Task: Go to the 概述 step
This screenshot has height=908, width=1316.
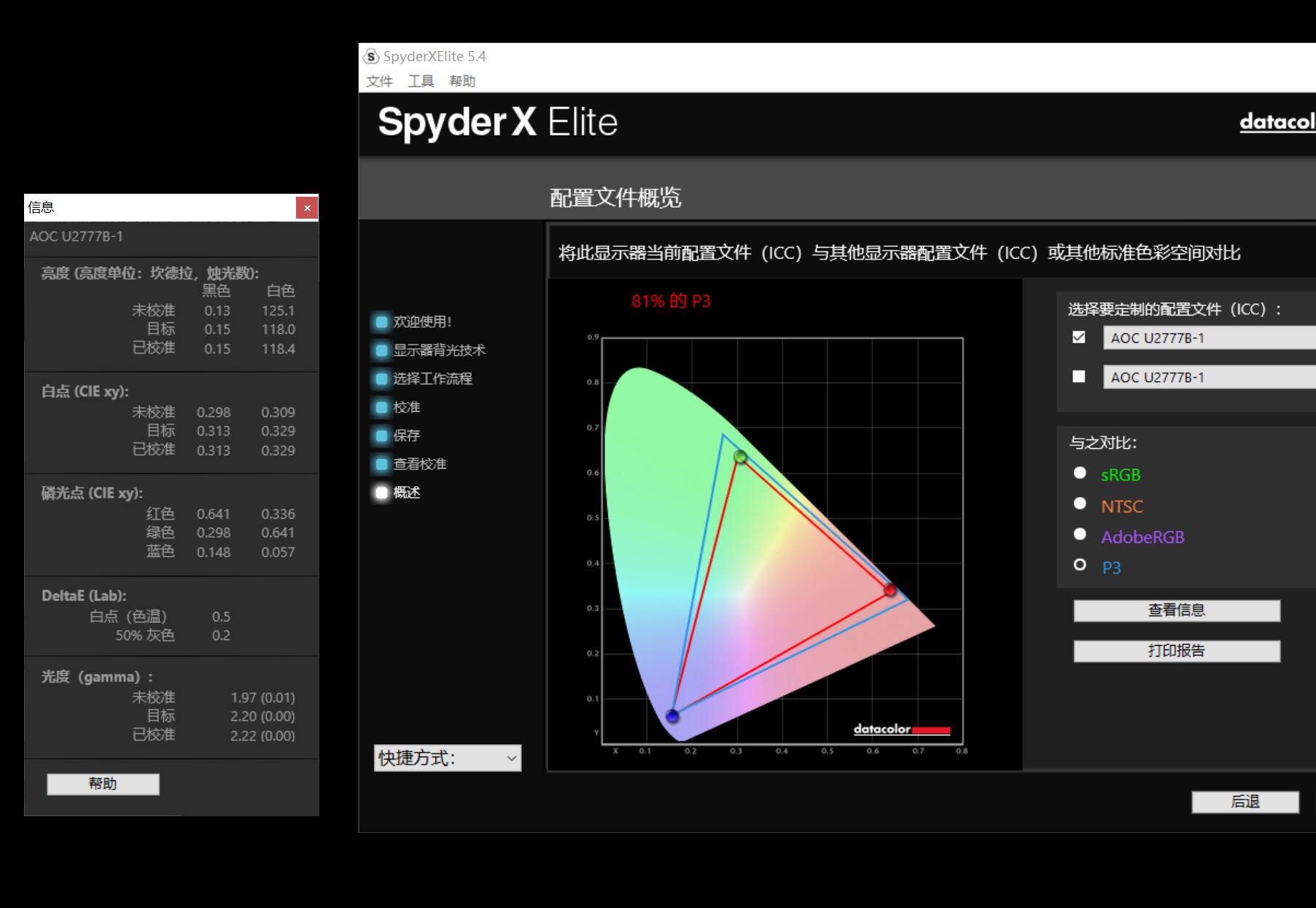Action: tap(407, 492)
